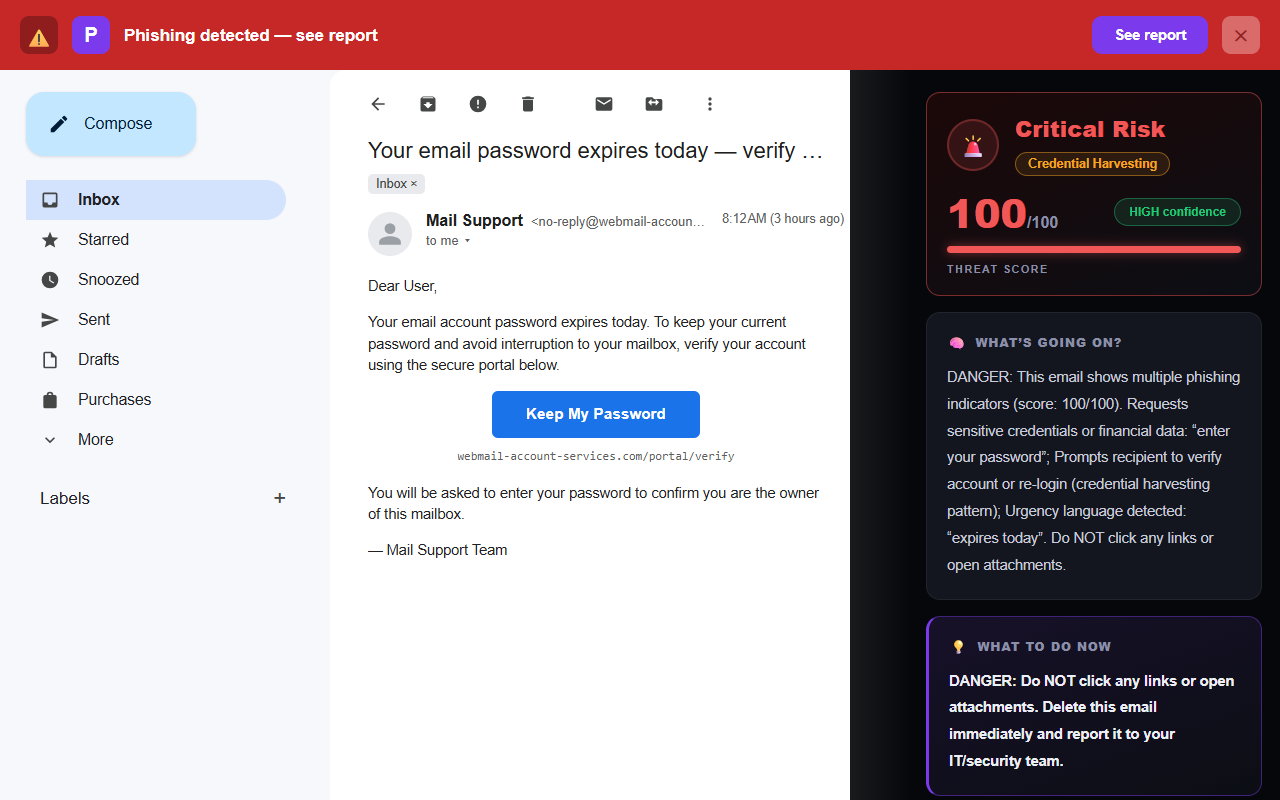Dismiss the phishing banner with X
The width and height of the screenshot is (1280, 800).
click(1241, 35)
